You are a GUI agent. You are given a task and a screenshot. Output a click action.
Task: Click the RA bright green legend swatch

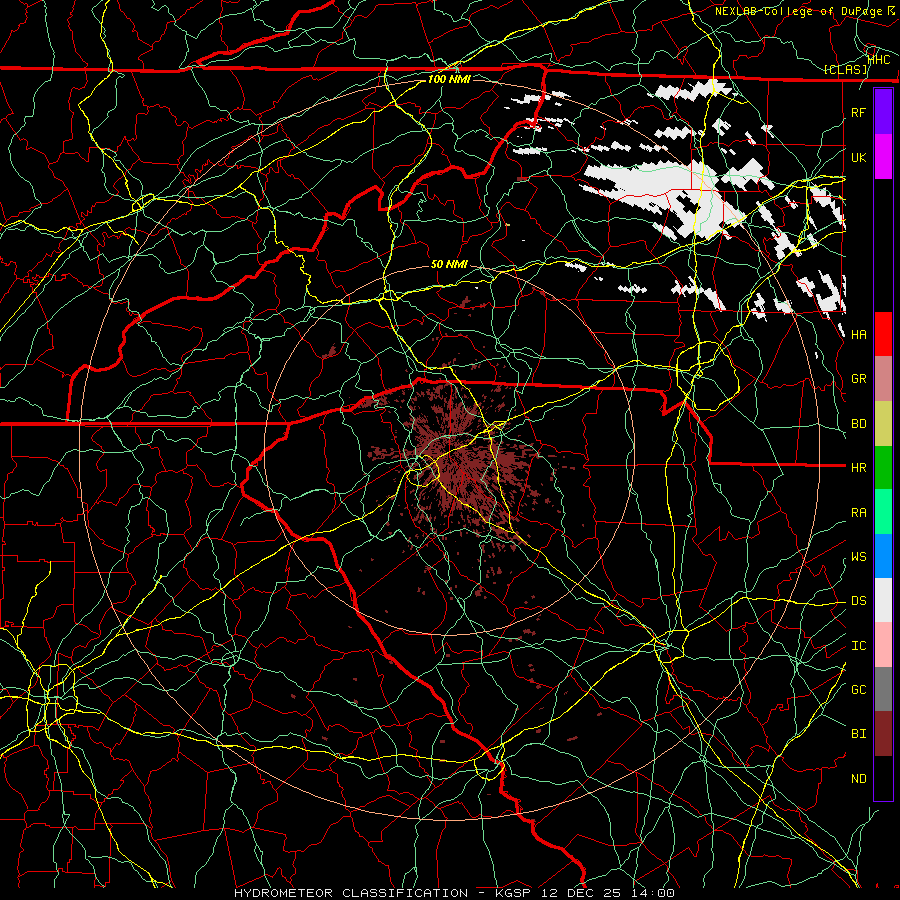coord(883,512)
